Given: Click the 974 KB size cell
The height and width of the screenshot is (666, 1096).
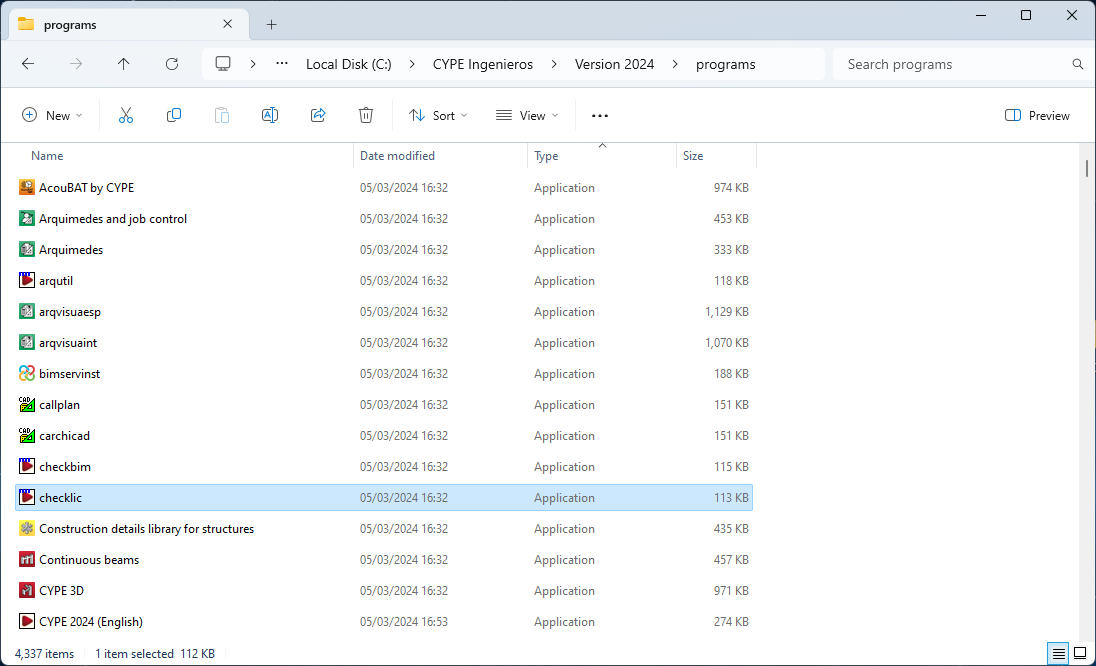Looking at the screenshot, I should 731,187.
